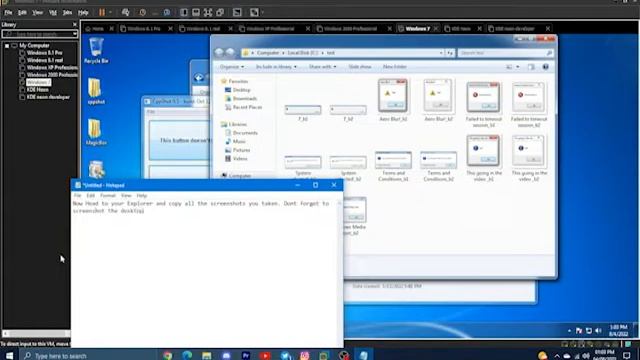Take a snapshot using the clock icon
The image size is (640, 360).
142,13
